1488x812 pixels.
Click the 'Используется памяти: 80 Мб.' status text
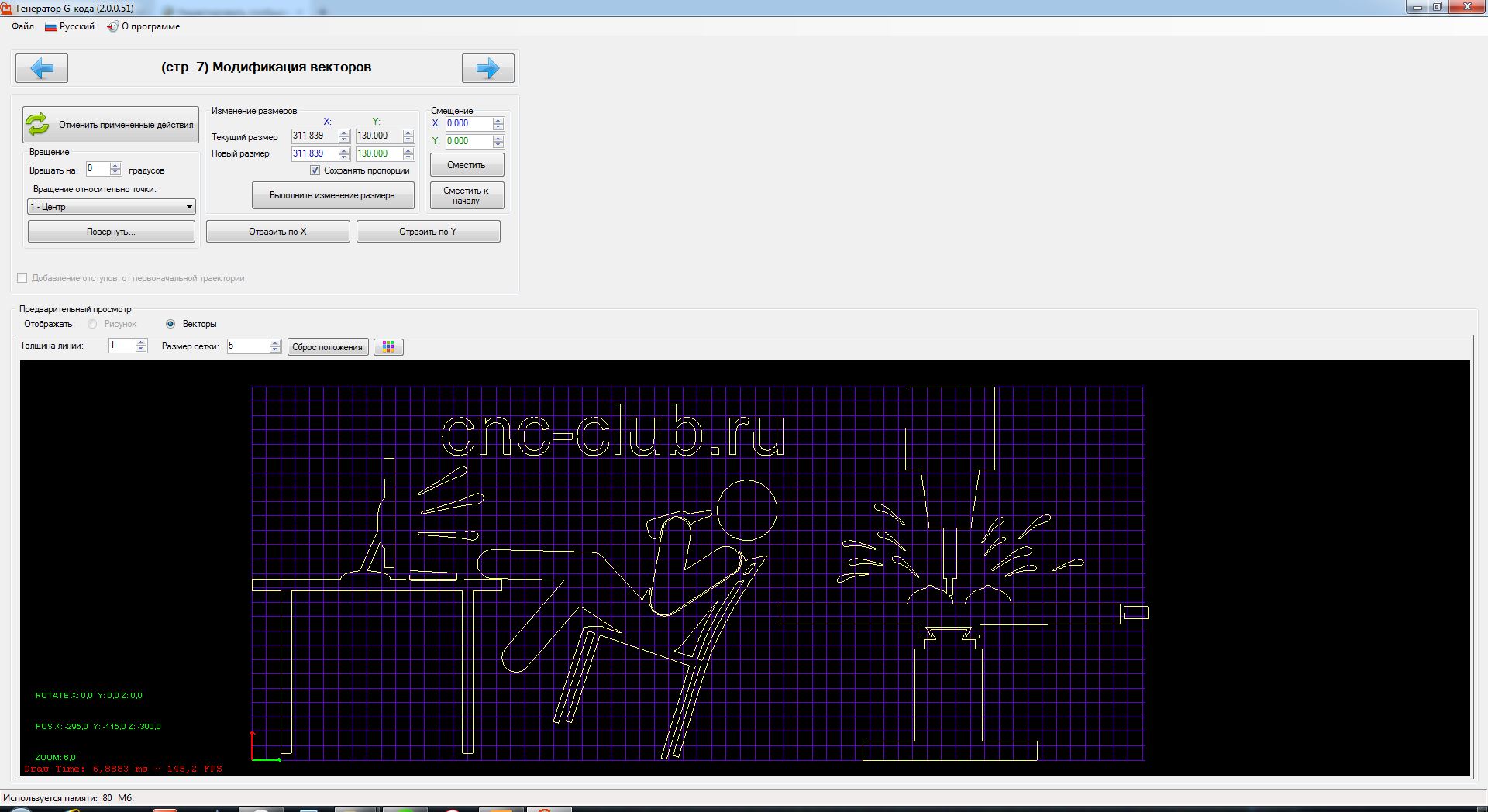click(69, 798)
